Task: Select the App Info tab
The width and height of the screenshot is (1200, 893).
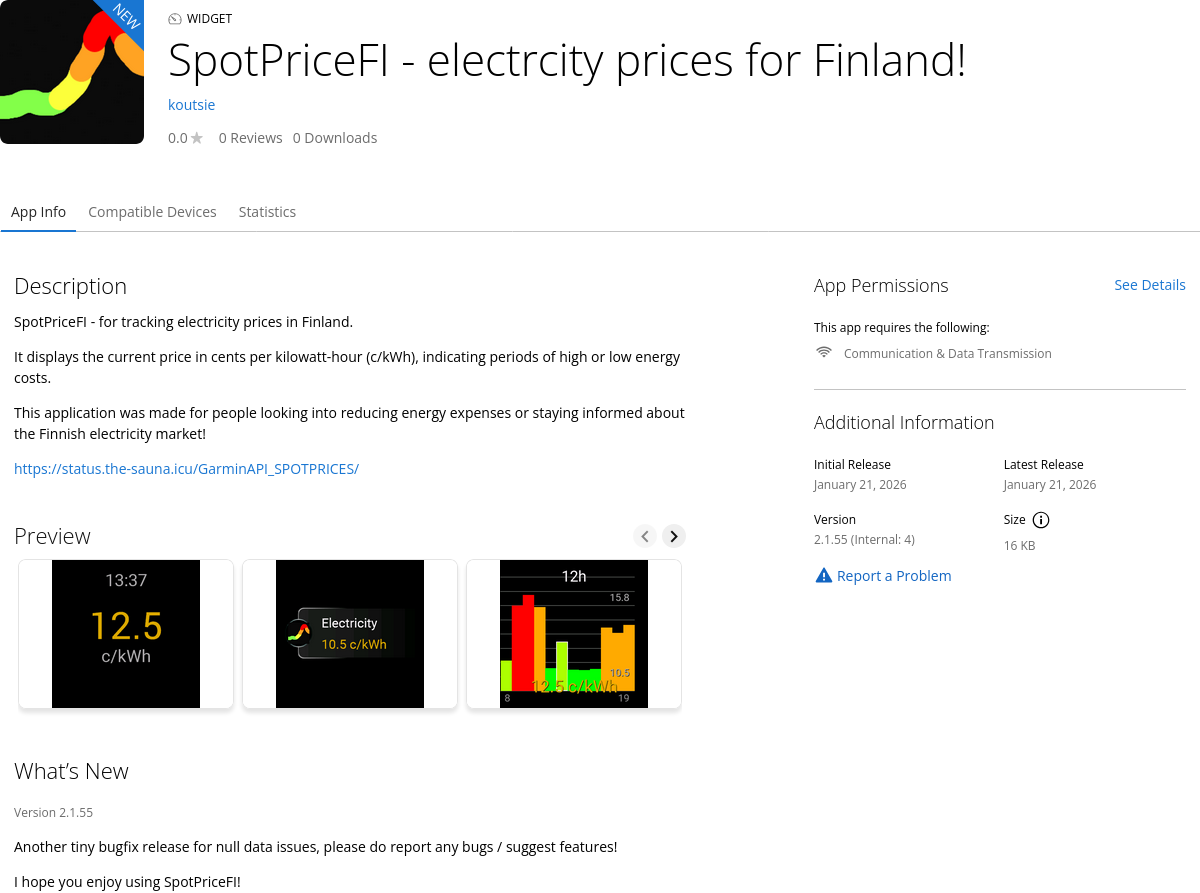Action: click(38, 212)
